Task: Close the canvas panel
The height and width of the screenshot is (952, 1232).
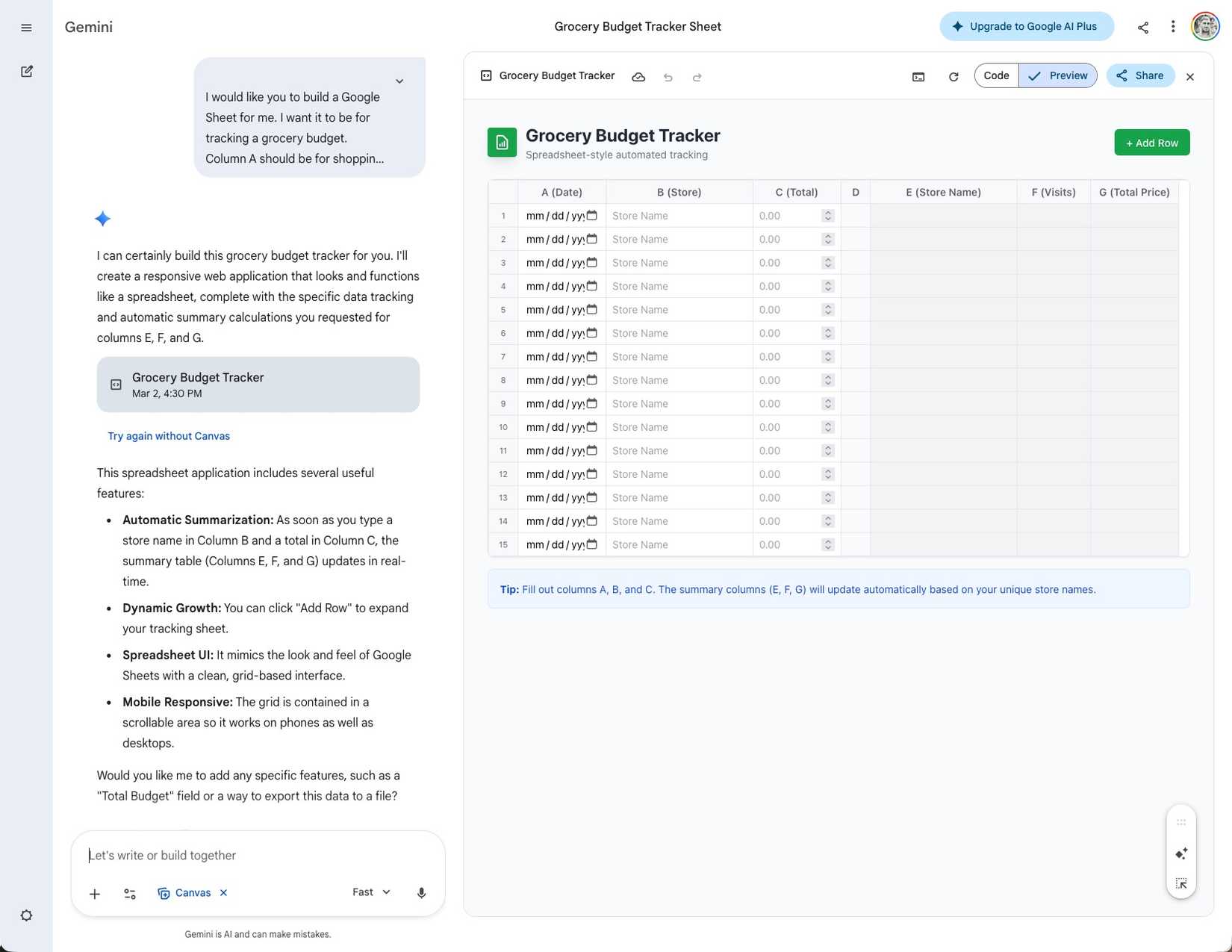Action: click(1190, 77)
